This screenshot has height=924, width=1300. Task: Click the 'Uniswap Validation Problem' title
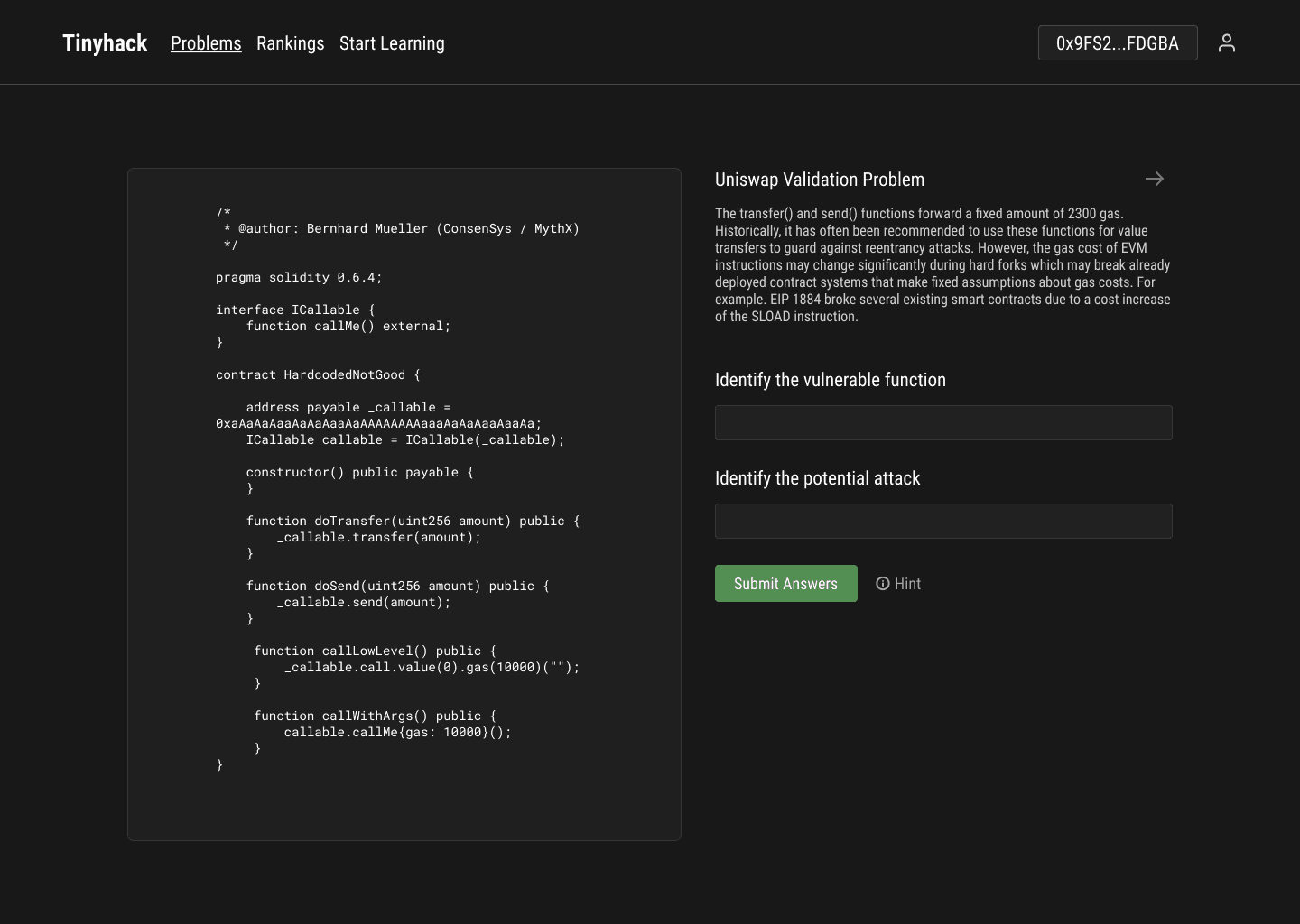tap(820, 180)
